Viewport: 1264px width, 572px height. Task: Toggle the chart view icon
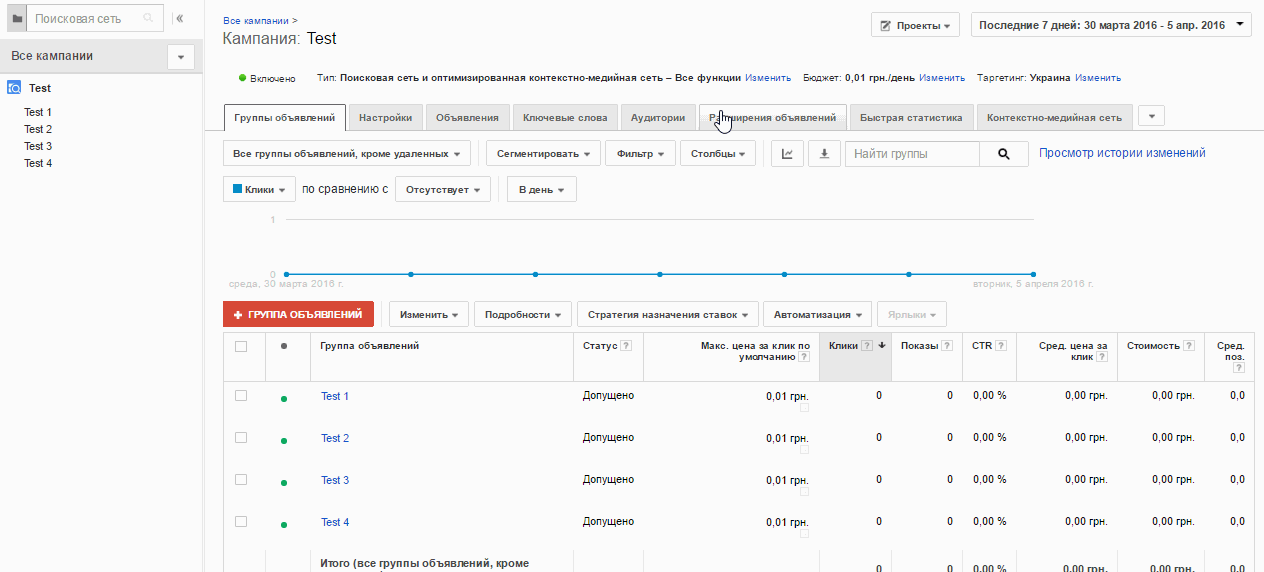pos(787,154)
